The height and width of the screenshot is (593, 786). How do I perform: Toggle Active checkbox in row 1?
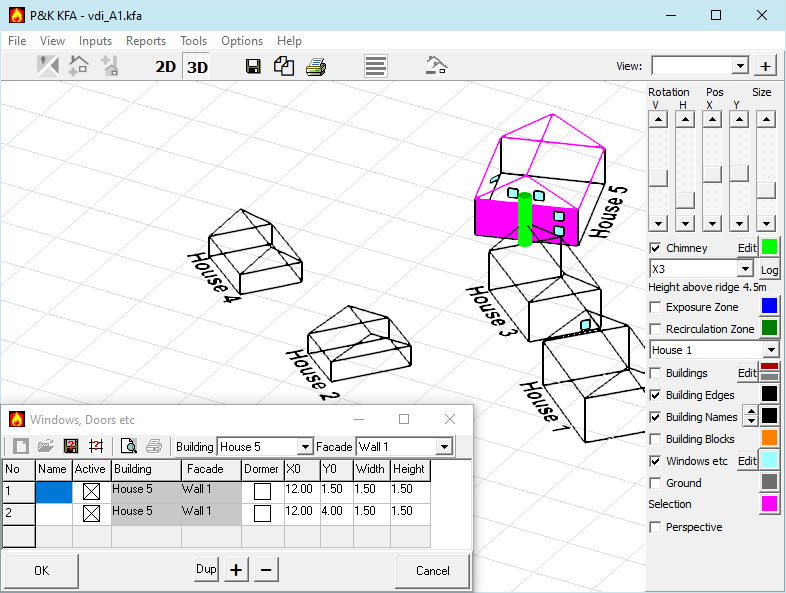click(x=91, y=491)
